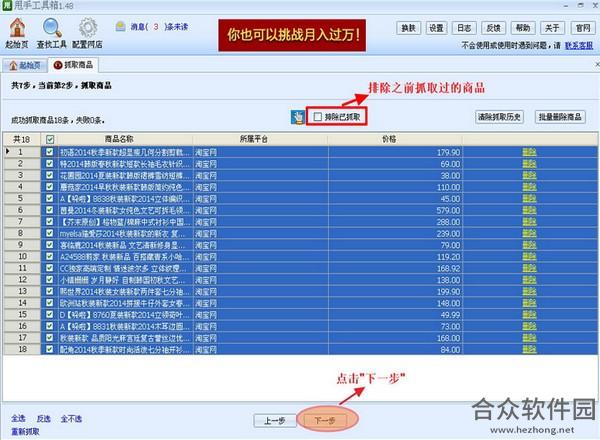Viewport: 600px width, 440px height.
Task: Click the 联系客服 link
Action: pos(579,46)
